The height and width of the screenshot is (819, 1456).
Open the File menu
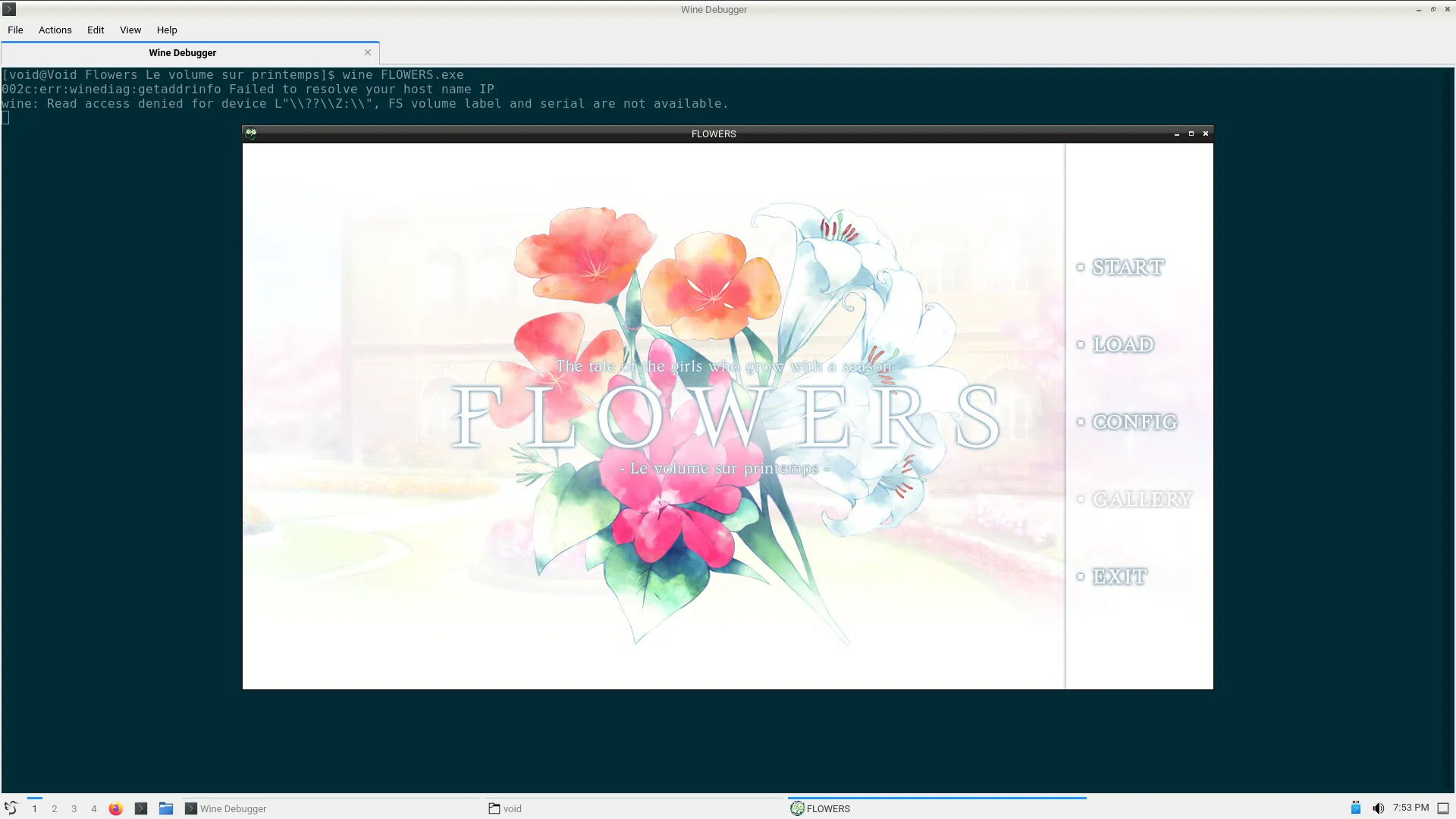click(x=15, y=30)
